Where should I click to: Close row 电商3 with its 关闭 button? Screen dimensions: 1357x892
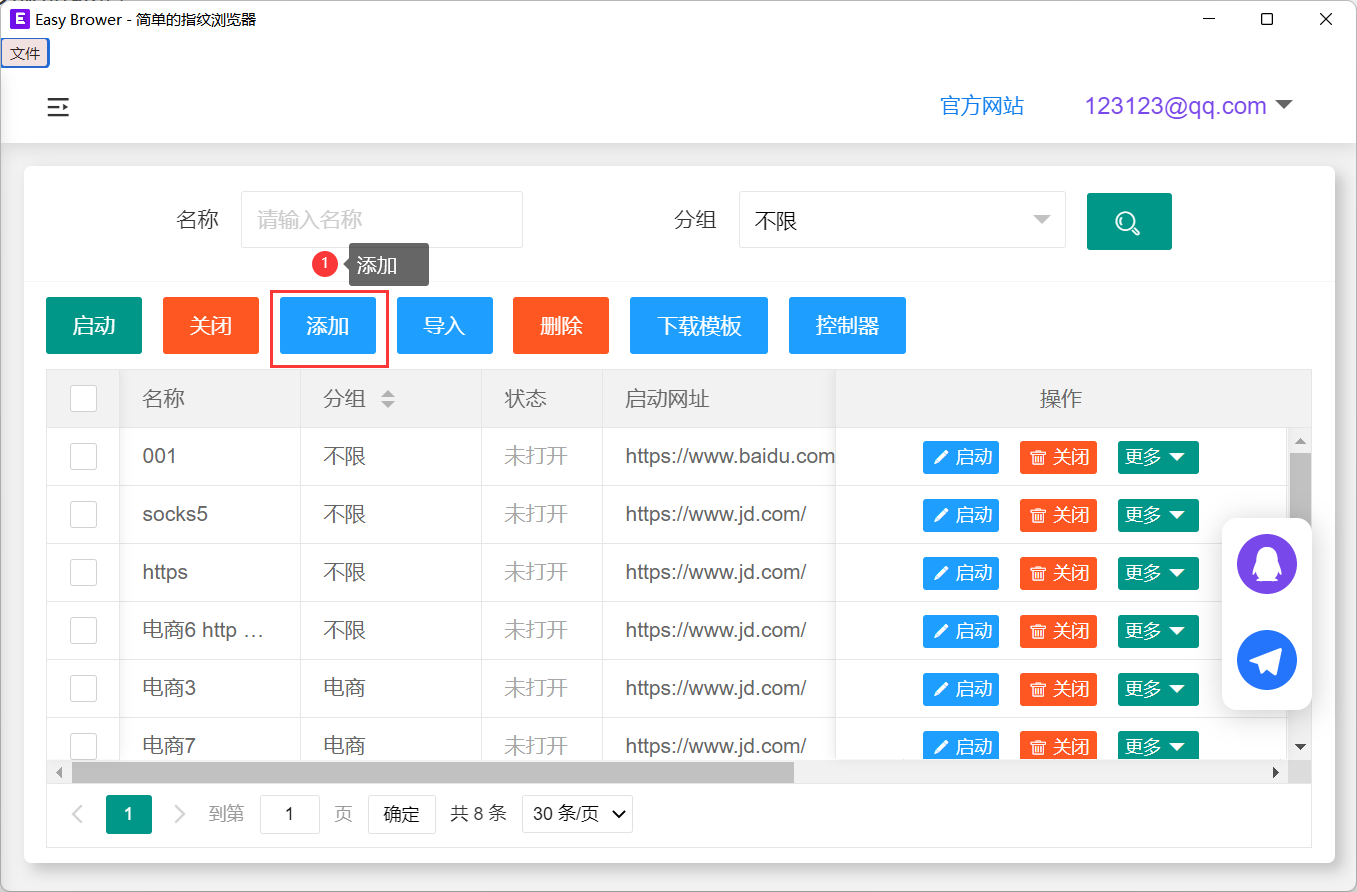pos(1058,689)
